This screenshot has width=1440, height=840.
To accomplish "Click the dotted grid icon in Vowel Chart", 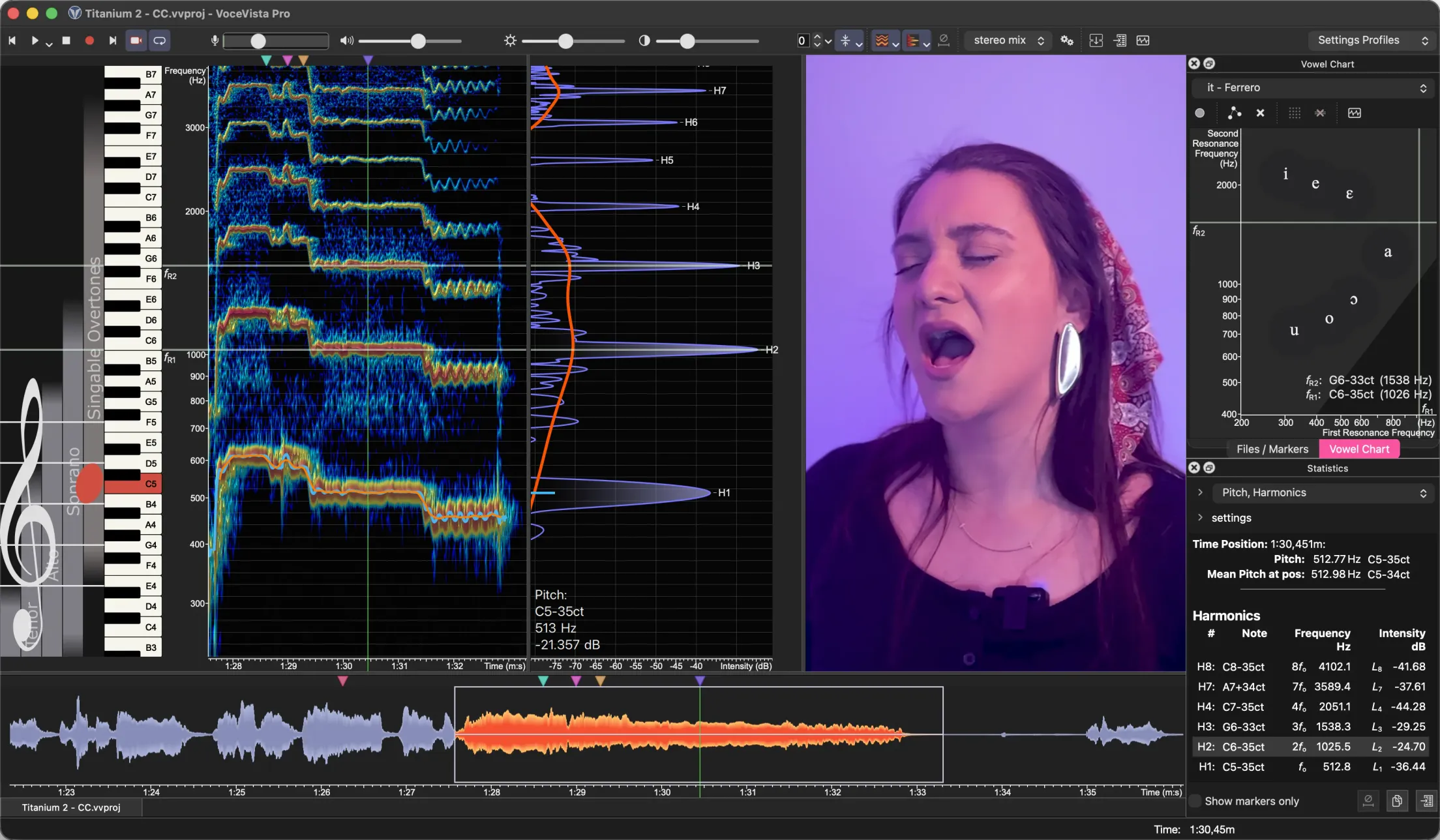I will 1295,113.
